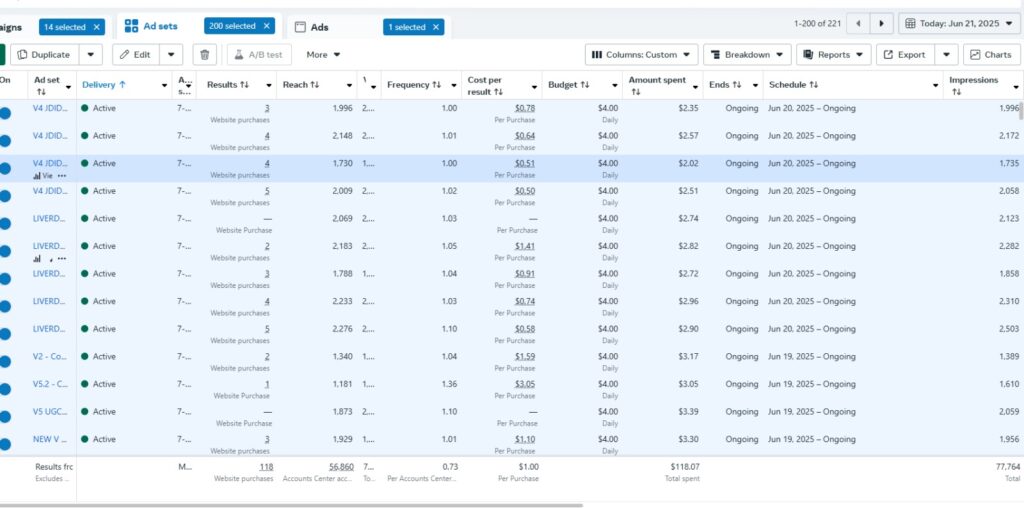The image size is (1024, 508).
Task: Sort by Reach column arrows
Action: pyautogui.click(x=315, y=85)
